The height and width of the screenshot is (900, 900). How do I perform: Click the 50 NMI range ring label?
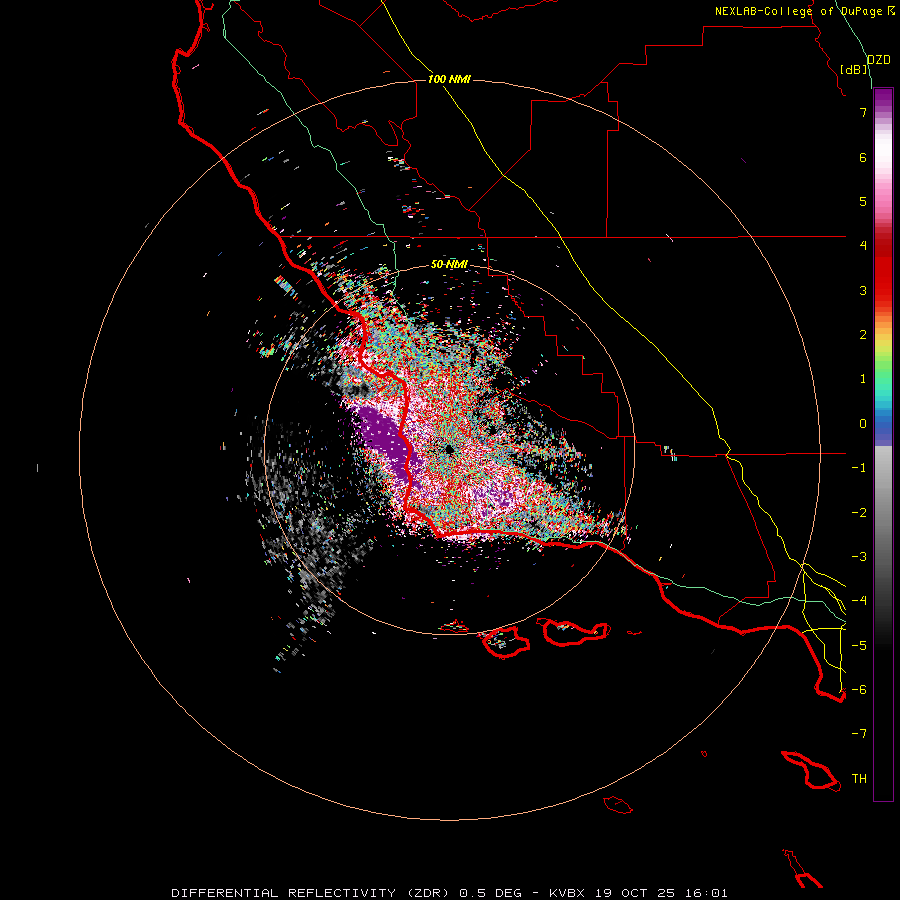pyautogui.click(x=449, y=265)
